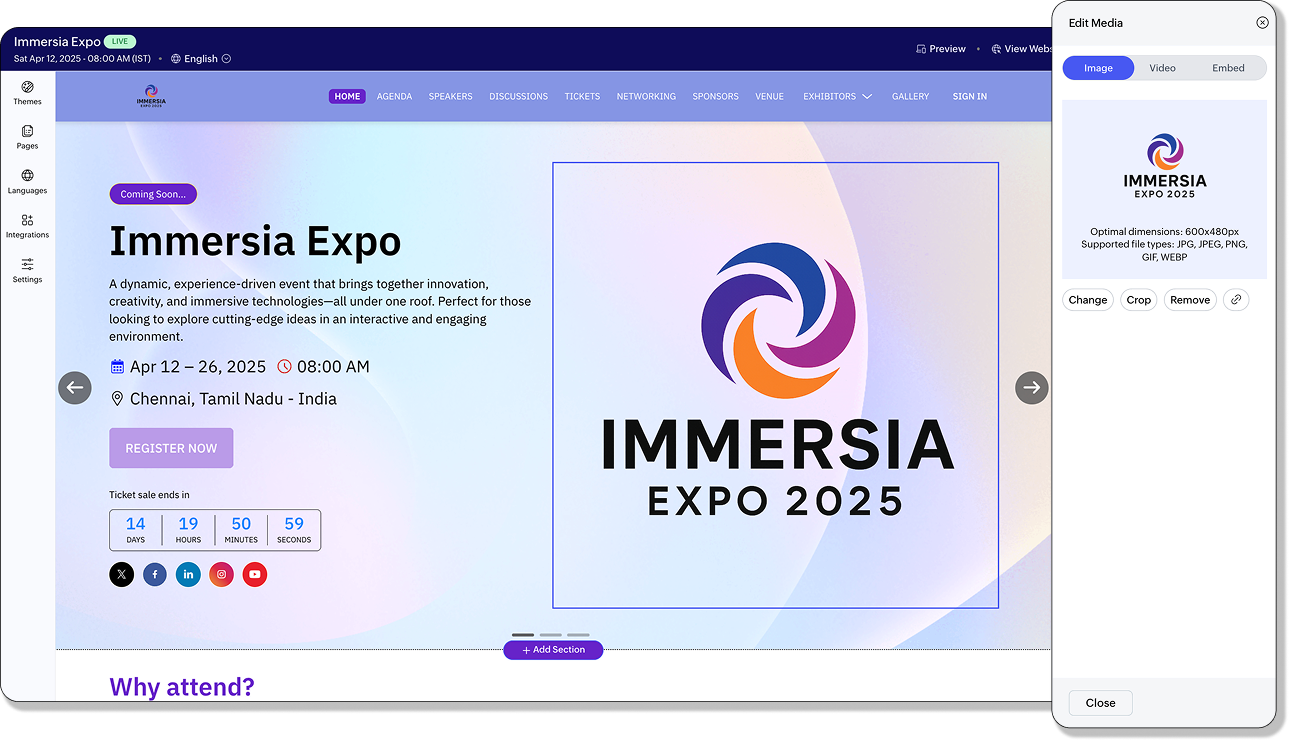Open the TICKETS nav item

582,97
